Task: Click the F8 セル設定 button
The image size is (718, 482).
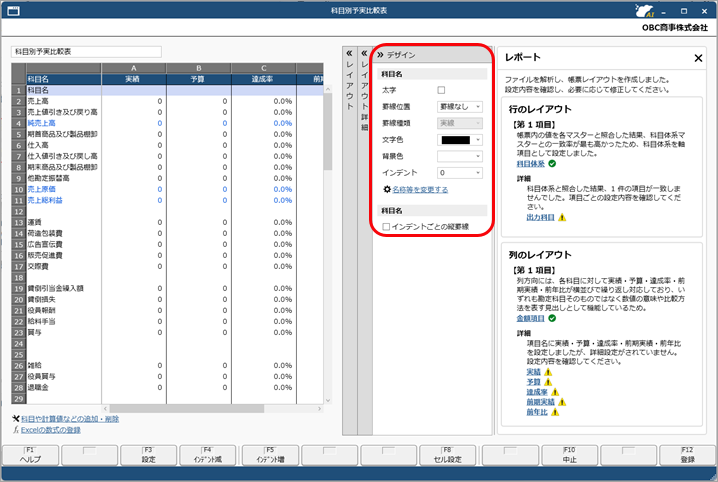Action: click(447, 455)
